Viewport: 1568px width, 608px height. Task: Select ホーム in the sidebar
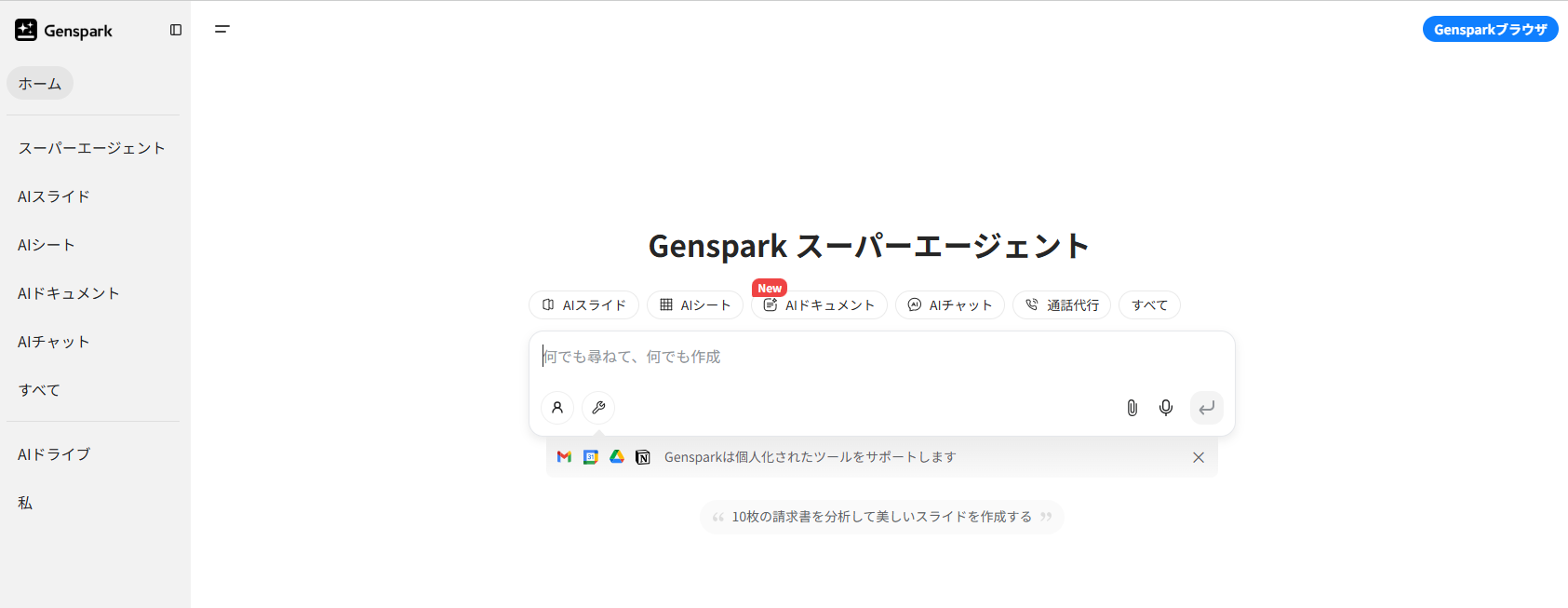pos(40,83)
